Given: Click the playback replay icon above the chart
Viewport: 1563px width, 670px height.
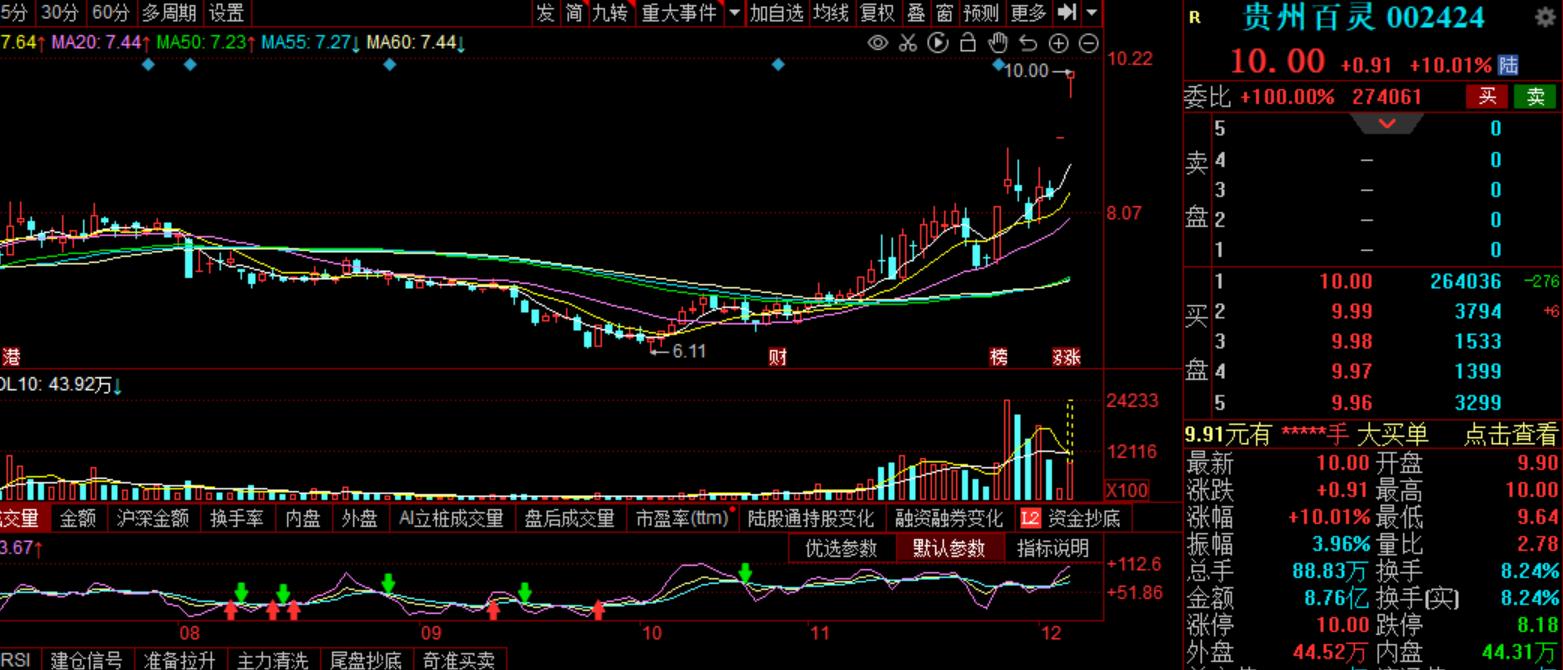Looking at the screenshot, I should click(x=938, y=43).
